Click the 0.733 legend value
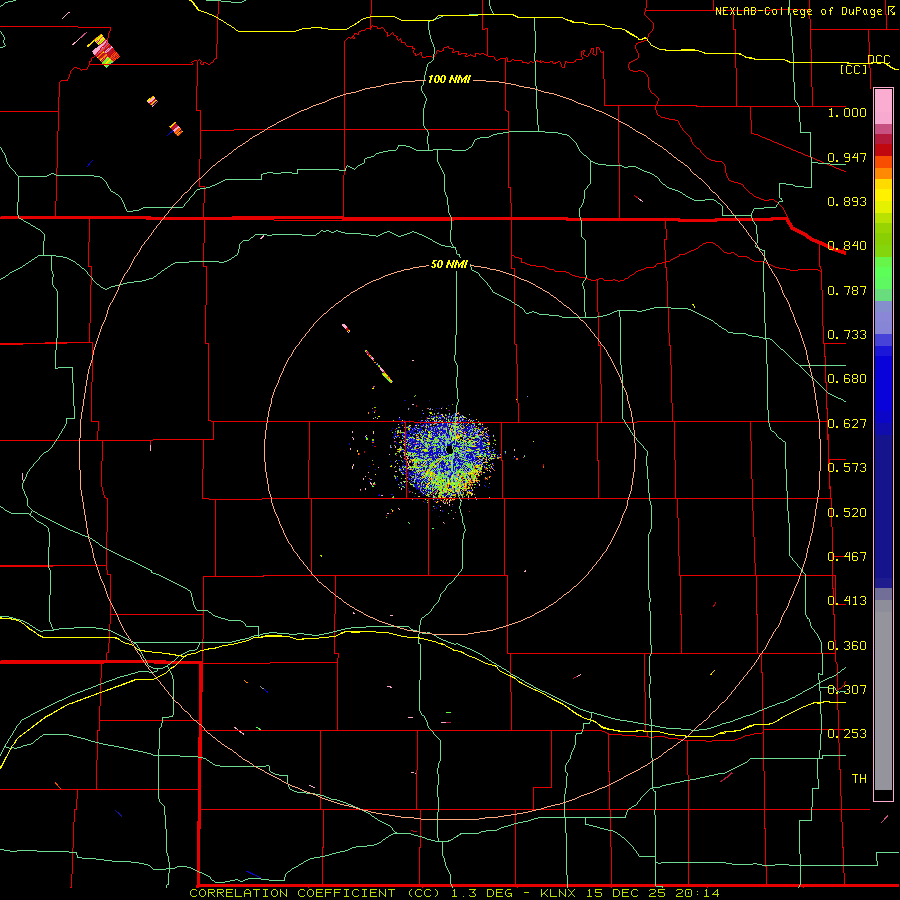This screenshot has width=900, height=900. [847, 335]
